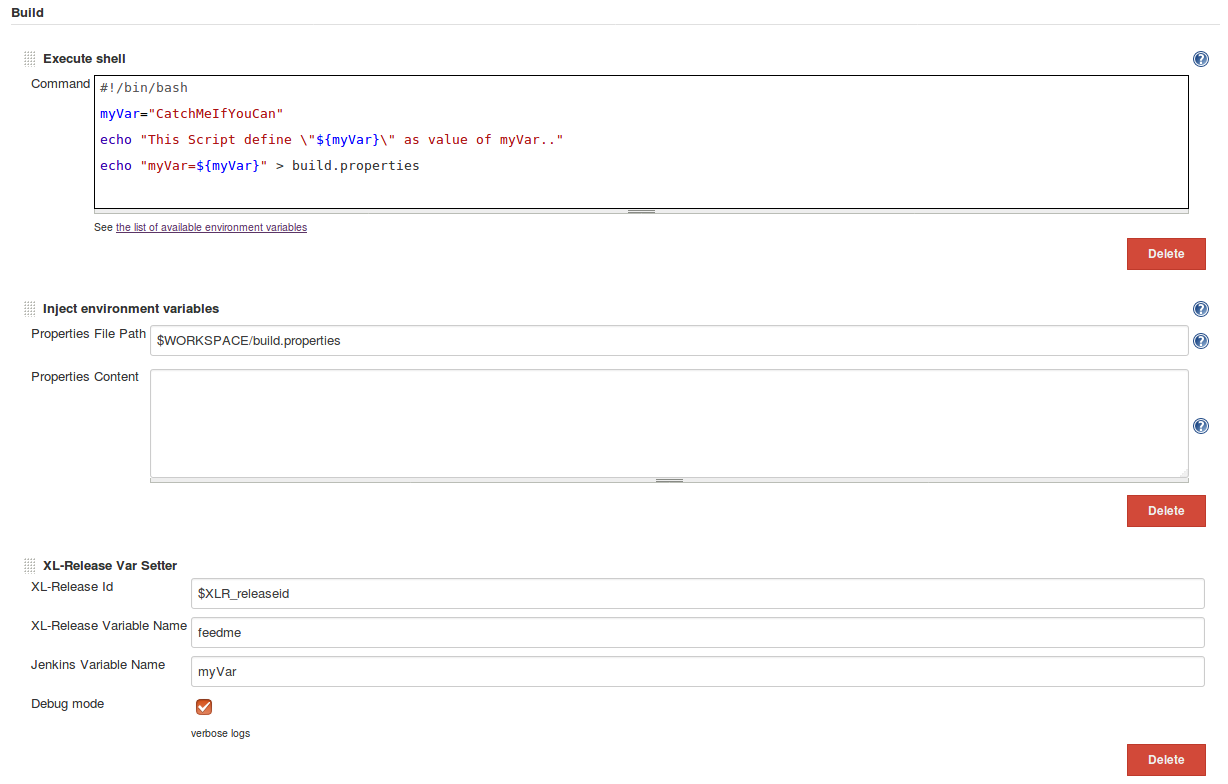Delete the Execute shell build step
The width and height of the screenshot is (1228, 784).
pyautogui.click(x=1166, y=254)
